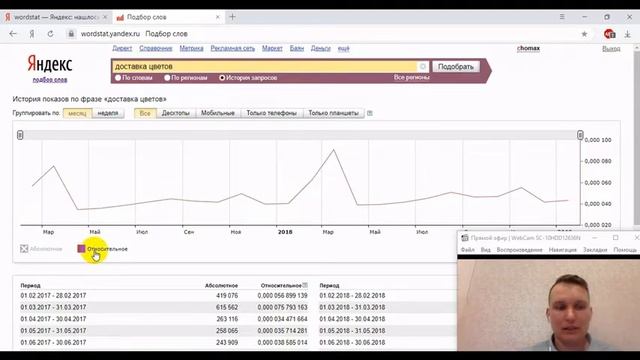The width and height of the screenshot is (640, 360).
Task: Select the 'По словам' radio button
Action: 118,78
